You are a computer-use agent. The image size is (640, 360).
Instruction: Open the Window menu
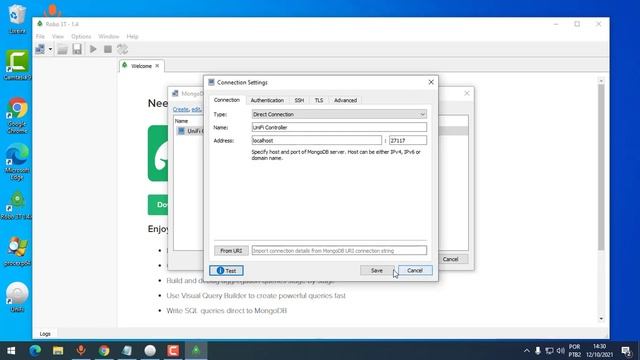click(x=109, y=36)
